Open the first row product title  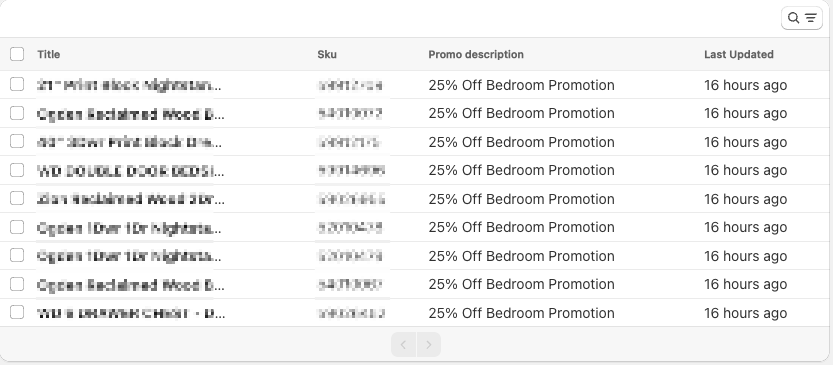[129, 85]
